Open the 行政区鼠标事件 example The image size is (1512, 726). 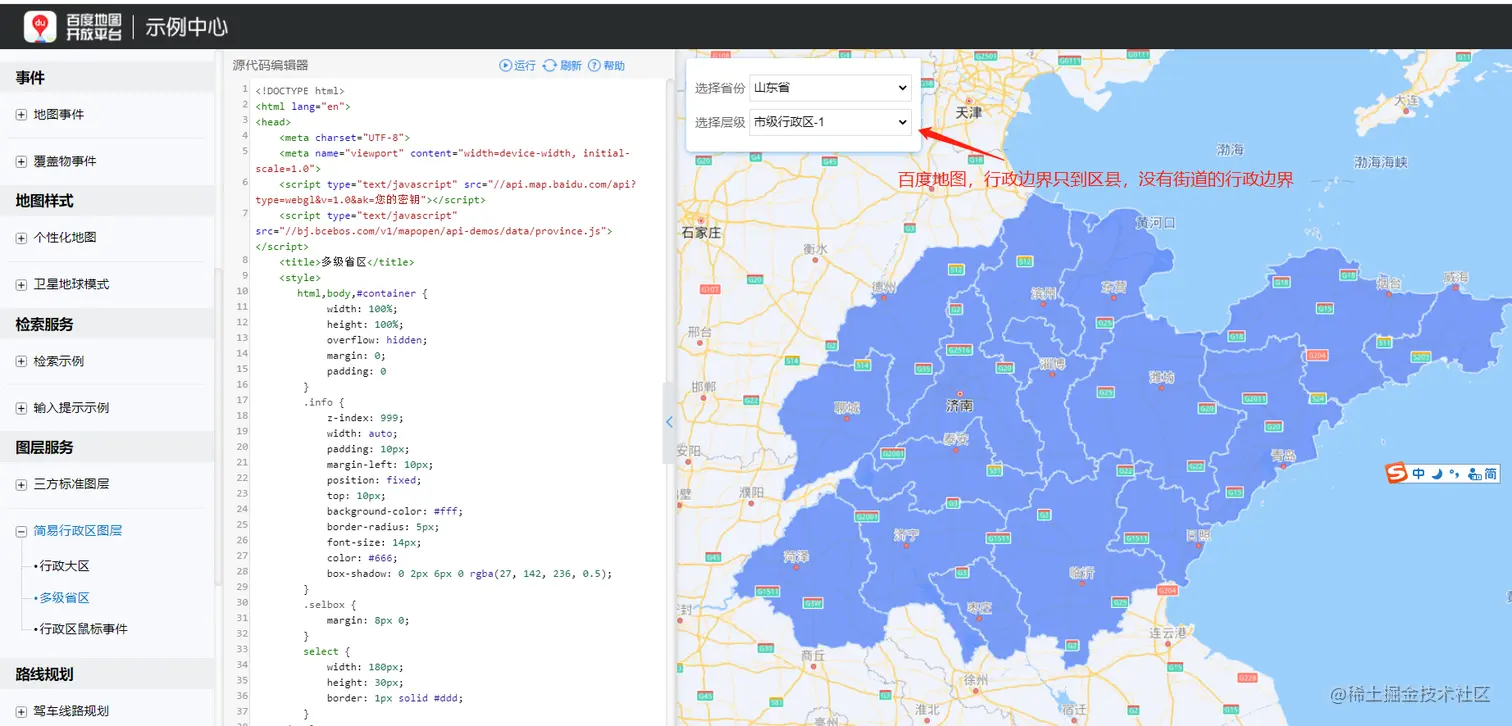coord(83,629)
